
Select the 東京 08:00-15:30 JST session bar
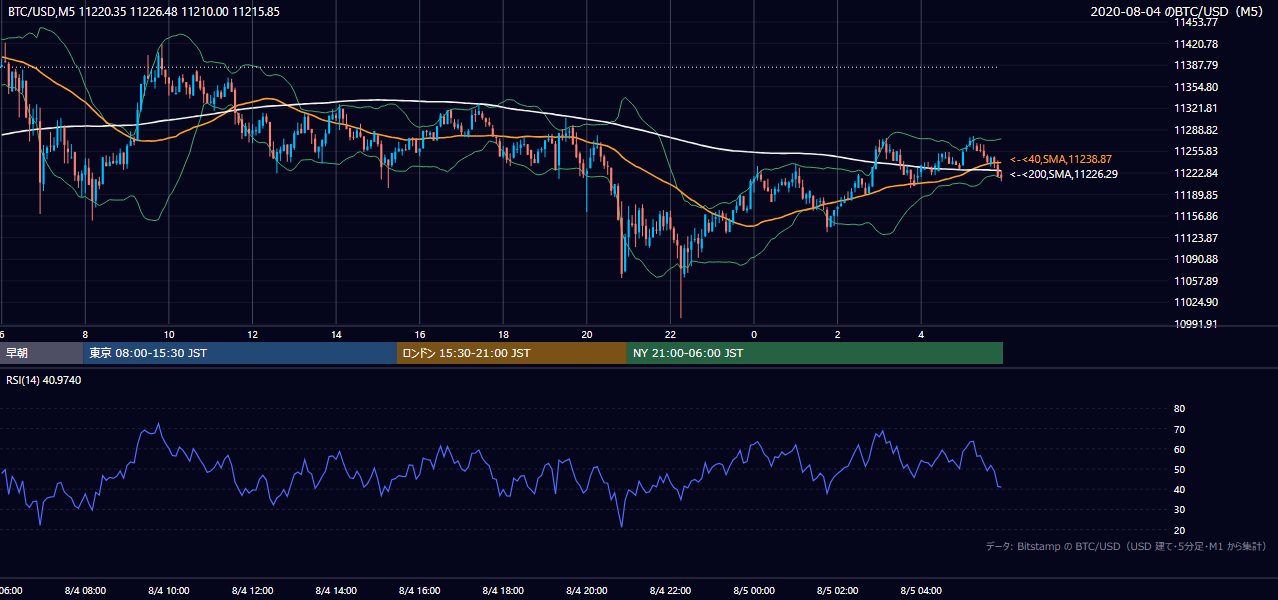239,353
